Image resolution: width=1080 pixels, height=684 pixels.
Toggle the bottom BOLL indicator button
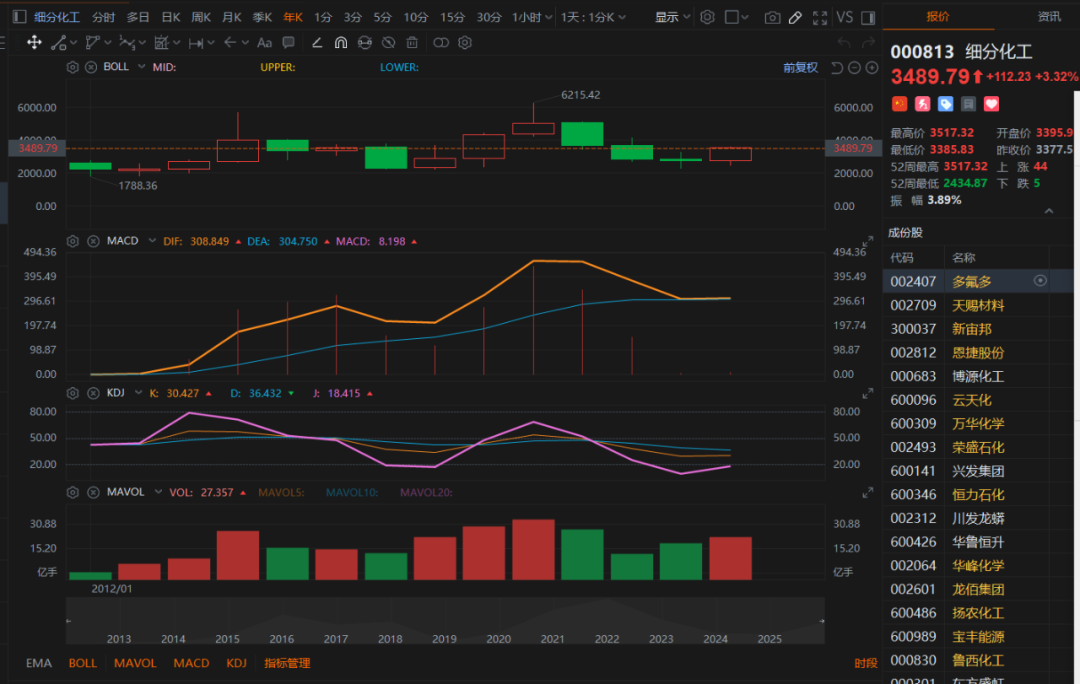pos(83,663)
